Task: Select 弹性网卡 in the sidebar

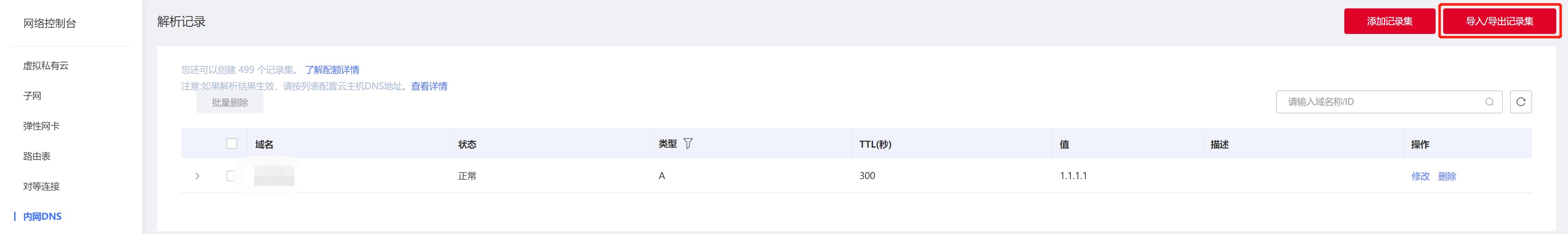Action: point(41,126)
